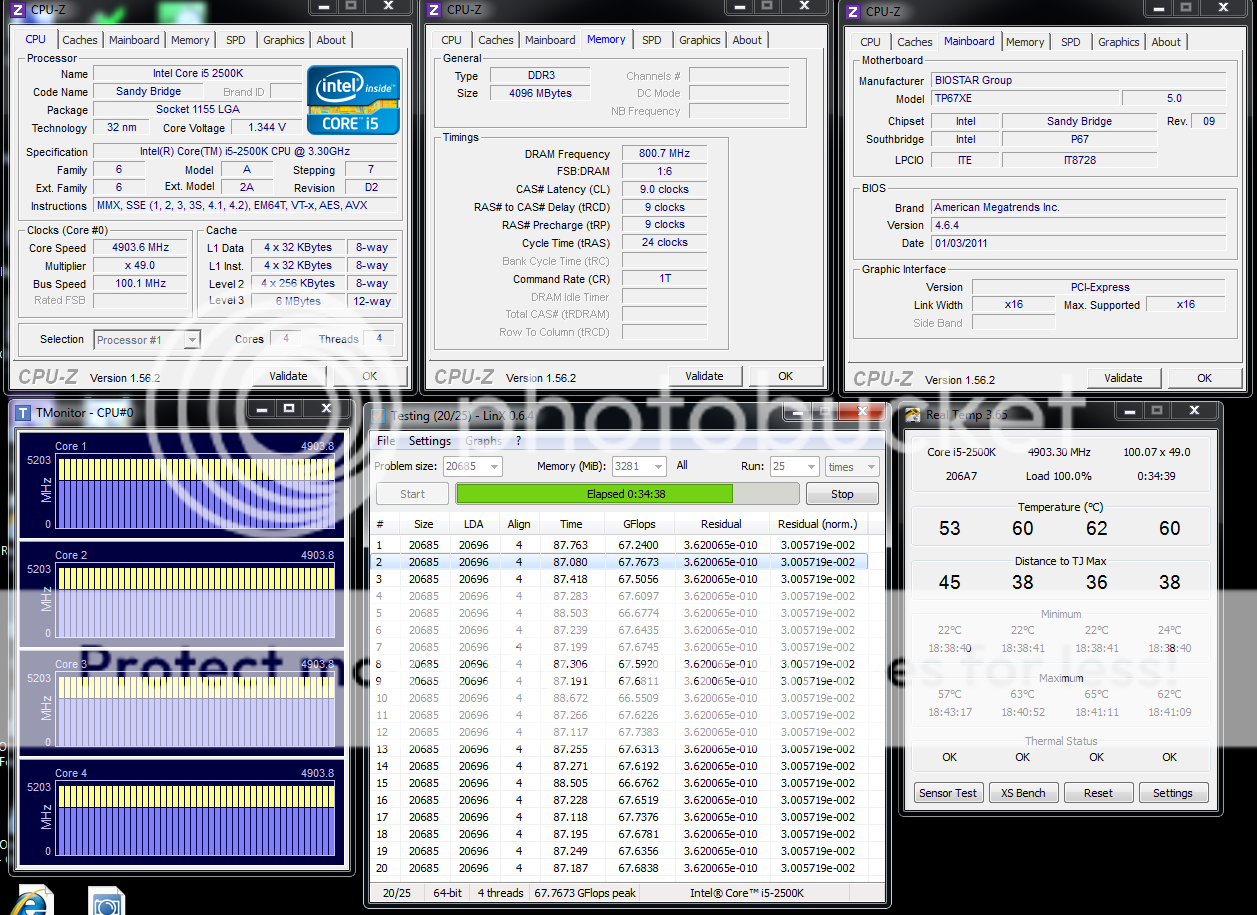1257x915 pixels.
Task: Click the Reset button in Real Temp
Action: tap(1098, 793)
